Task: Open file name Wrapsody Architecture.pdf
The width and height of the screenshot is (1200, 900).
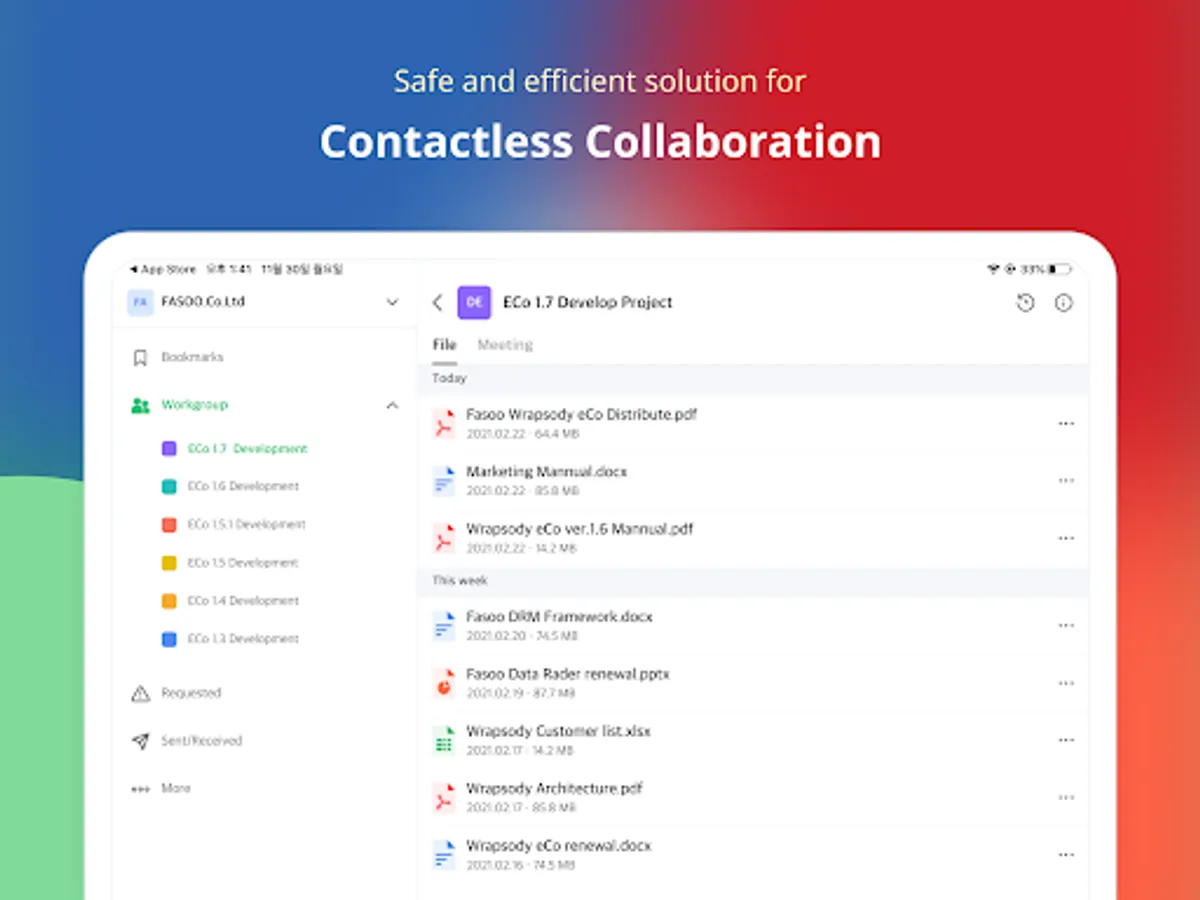Action: coord(554,789)
